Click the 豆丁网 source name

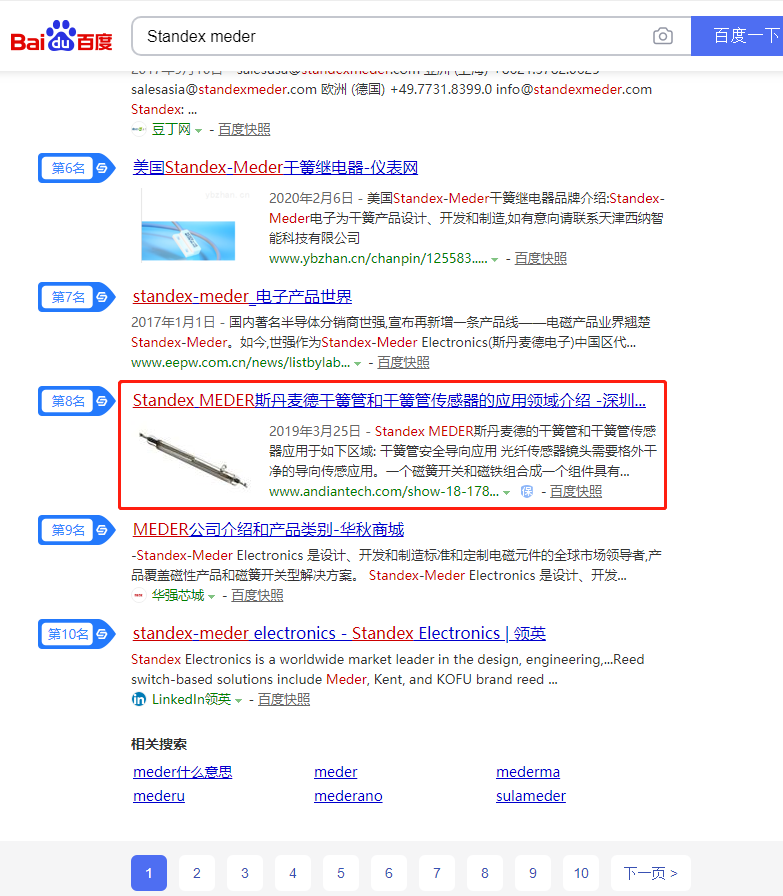tap(171, 130)
